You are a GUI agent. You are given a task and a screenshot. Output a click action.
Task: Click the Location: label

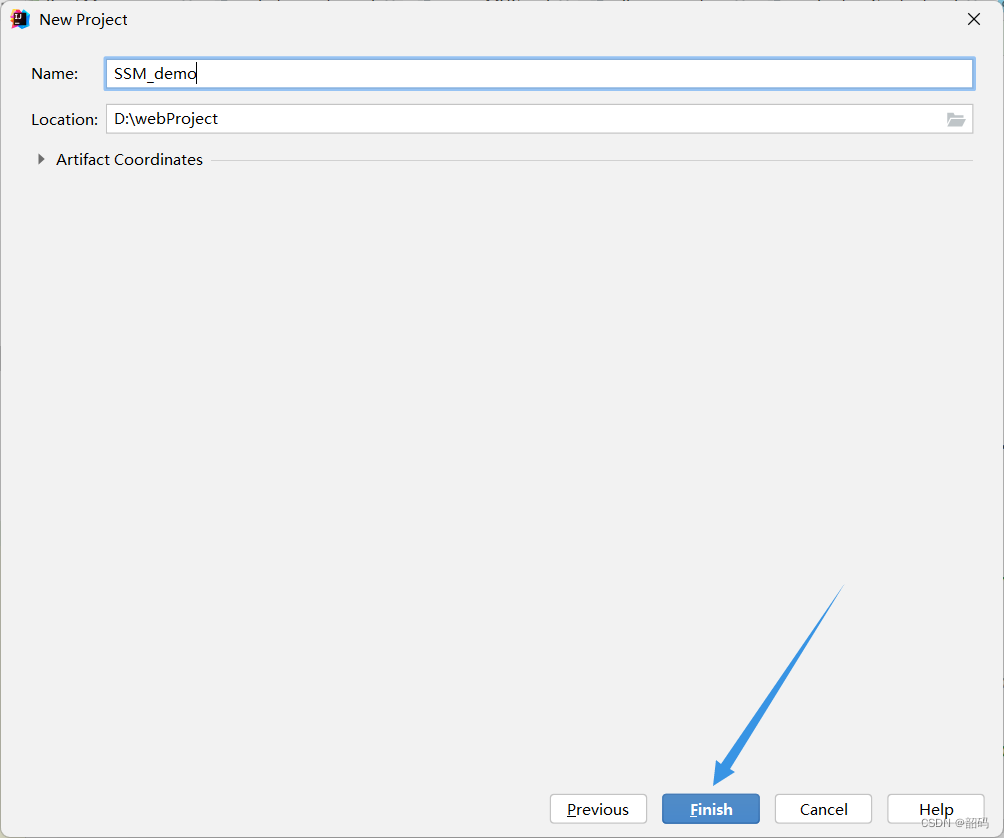tap(64, 120)
